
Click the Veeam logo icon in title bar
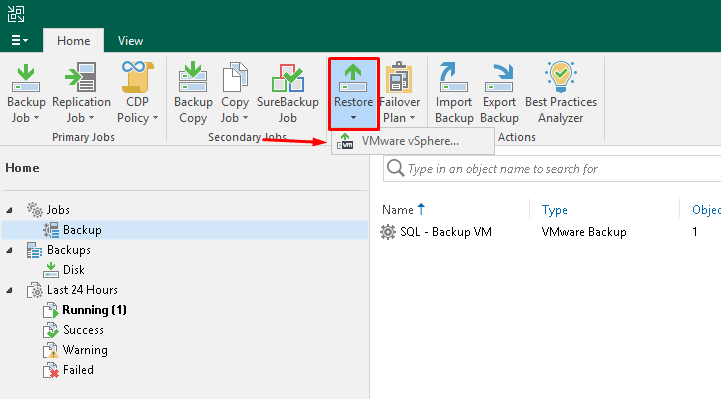16,14
